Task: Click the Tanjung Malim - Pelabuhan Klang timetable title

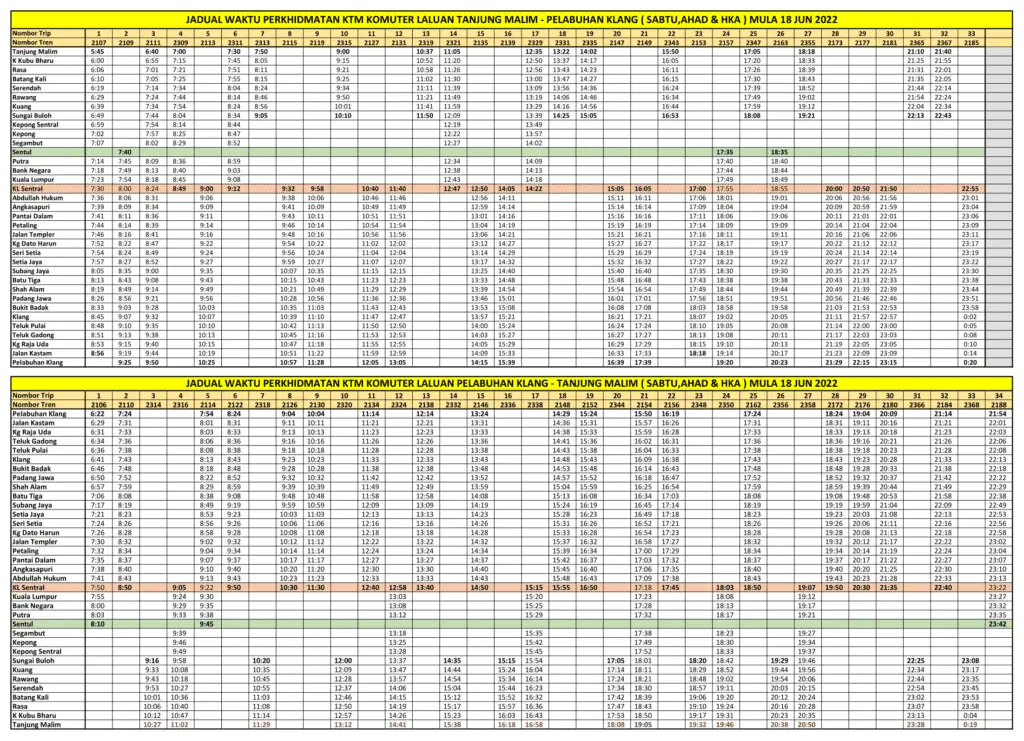Action: [x=511, y=20]
